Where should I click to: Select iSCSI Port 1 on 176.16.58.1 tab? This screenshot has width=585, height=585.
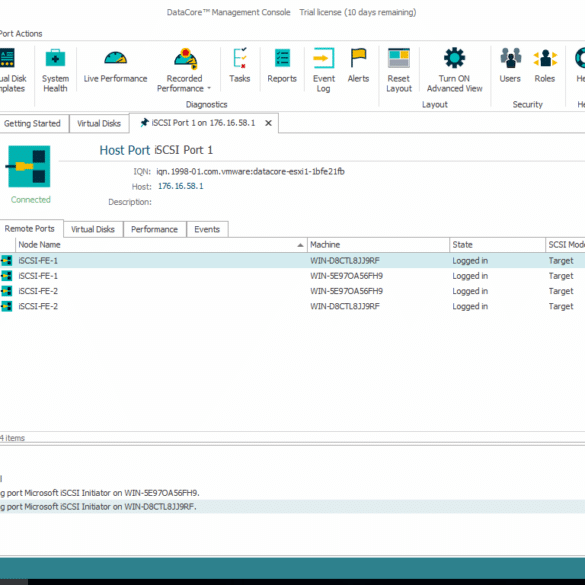[x=203, y=123]
